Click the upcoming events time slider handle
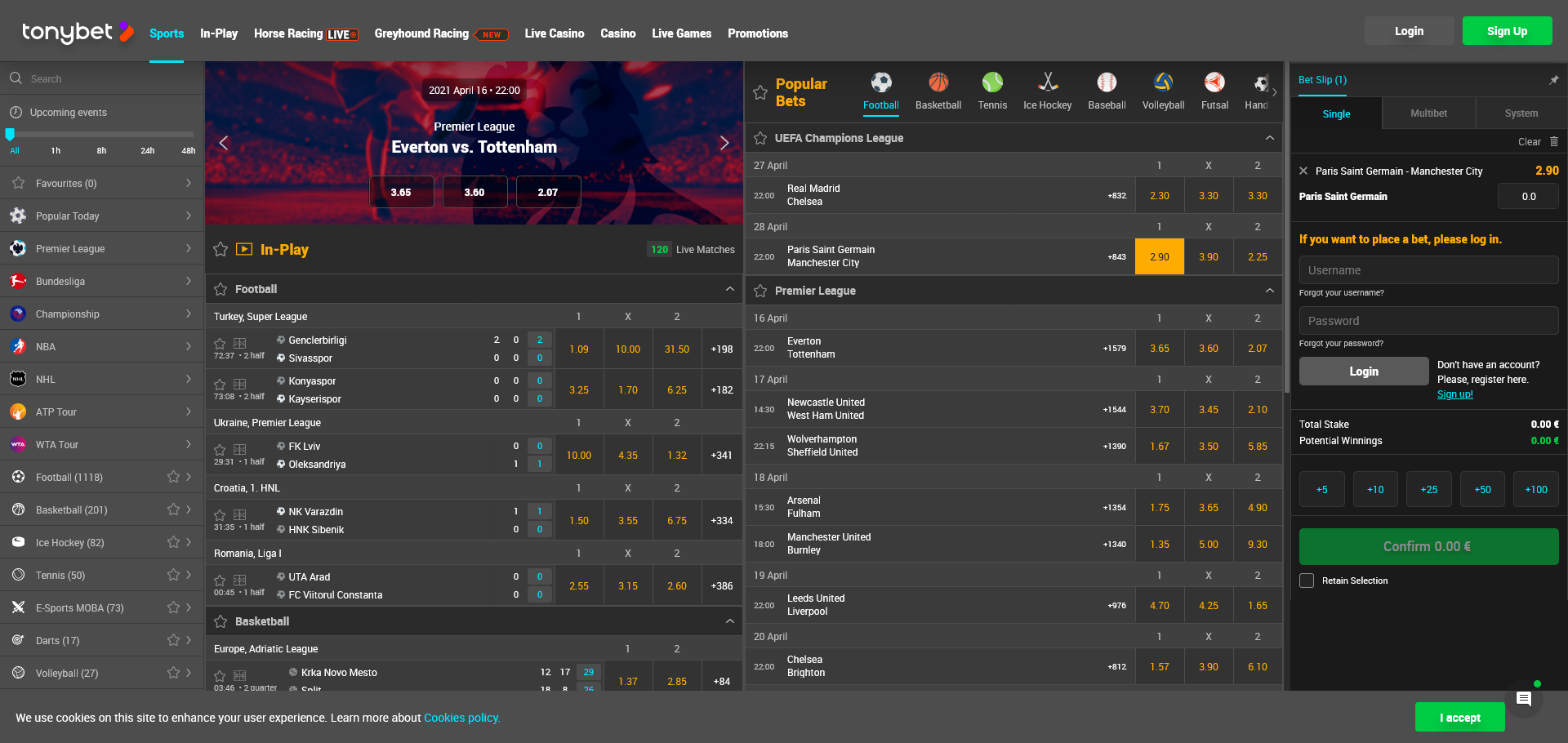This screenshot has height=743, width=1568. click(10, 134)
